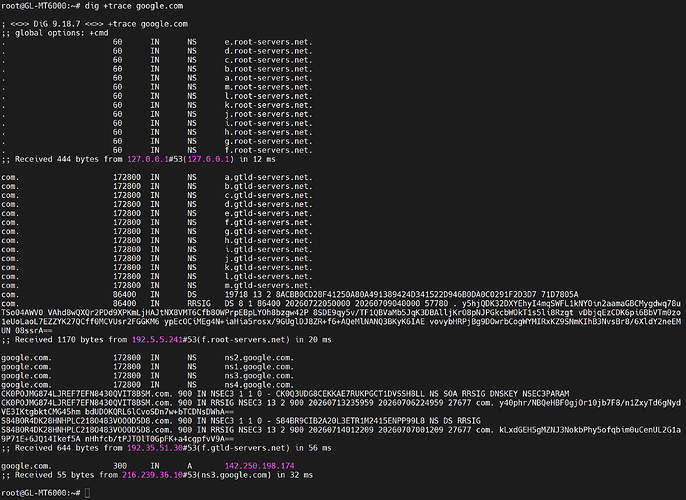Viewport: 686px width, 500px height.
Task: Click the m.gtld-servers.net. entry
Action: (x=269, y=286)
